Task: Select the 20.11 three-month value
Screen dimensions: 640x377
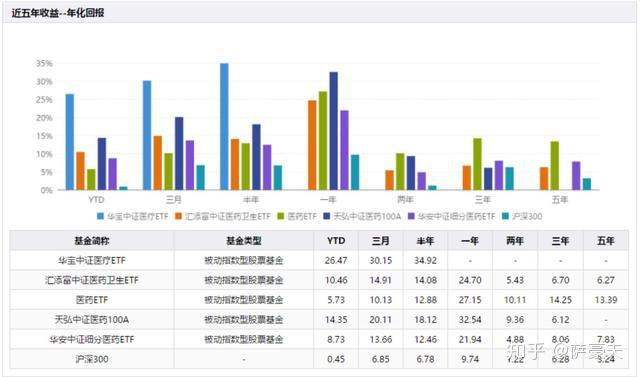Action: click(x=380, y=319)
